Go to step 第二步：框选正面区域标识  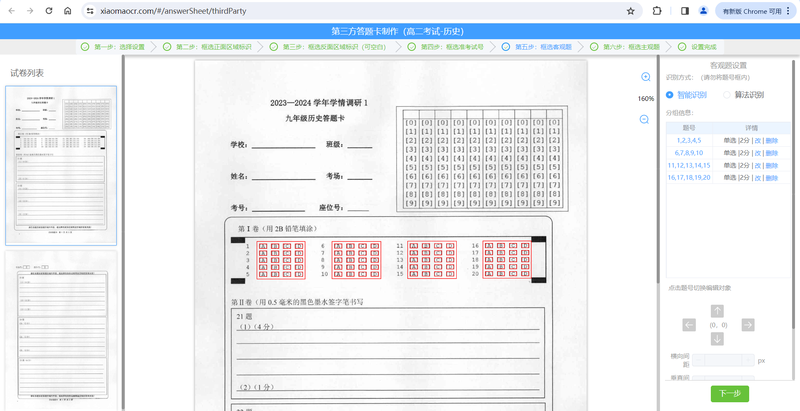[x=207, y=47]
